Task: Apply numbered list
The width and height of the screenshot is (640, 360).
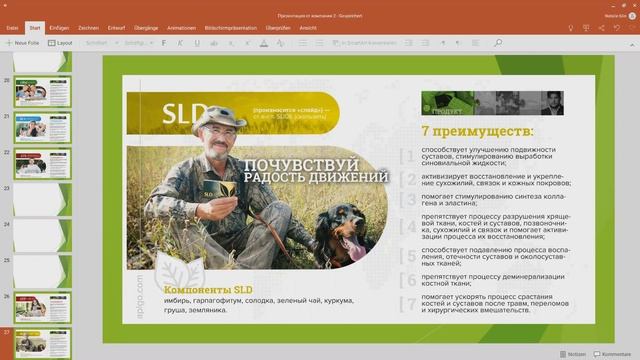Action: coord(319,43)
